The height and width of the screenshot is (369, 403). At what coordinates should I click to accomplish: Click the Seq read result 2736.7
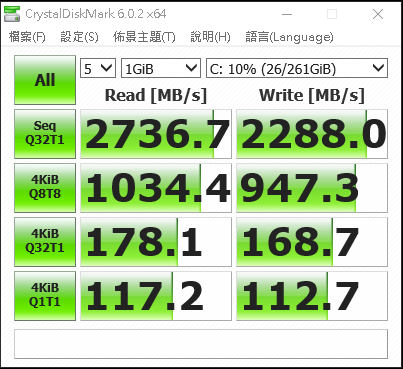(x=156, y=134)
